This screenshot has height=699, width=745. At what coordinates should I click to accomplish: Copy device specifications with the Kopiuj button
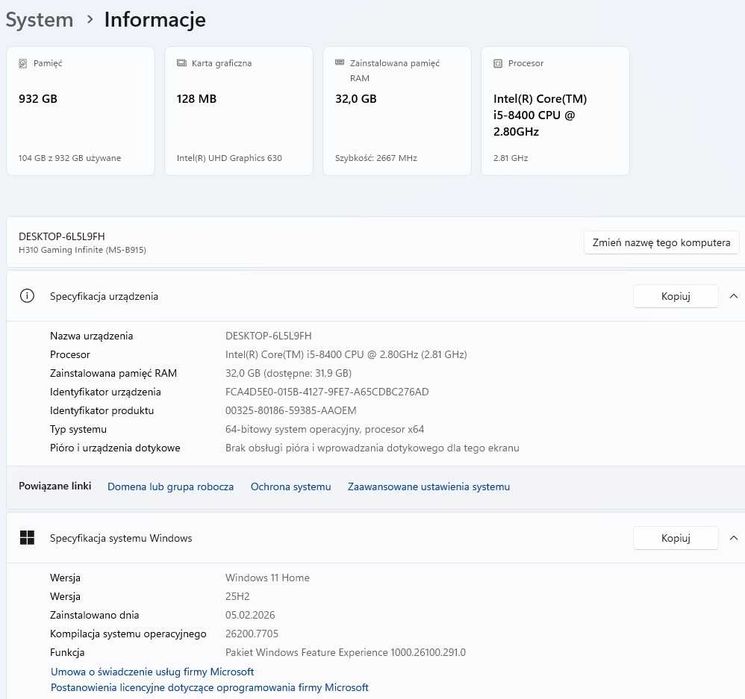pyautogui.click(x=676, y=296)
